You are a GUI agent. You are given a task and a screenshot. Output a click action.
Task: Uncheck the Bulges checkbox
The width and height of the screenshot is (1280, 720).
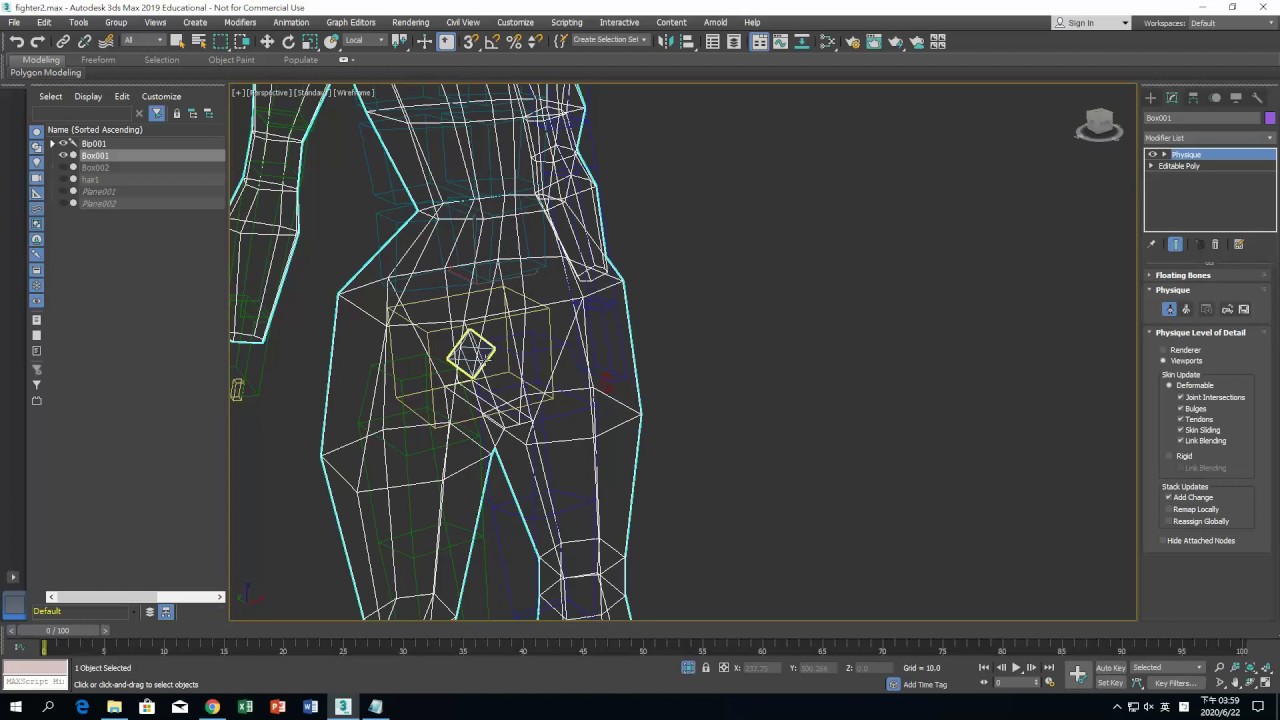point(1180,408)
